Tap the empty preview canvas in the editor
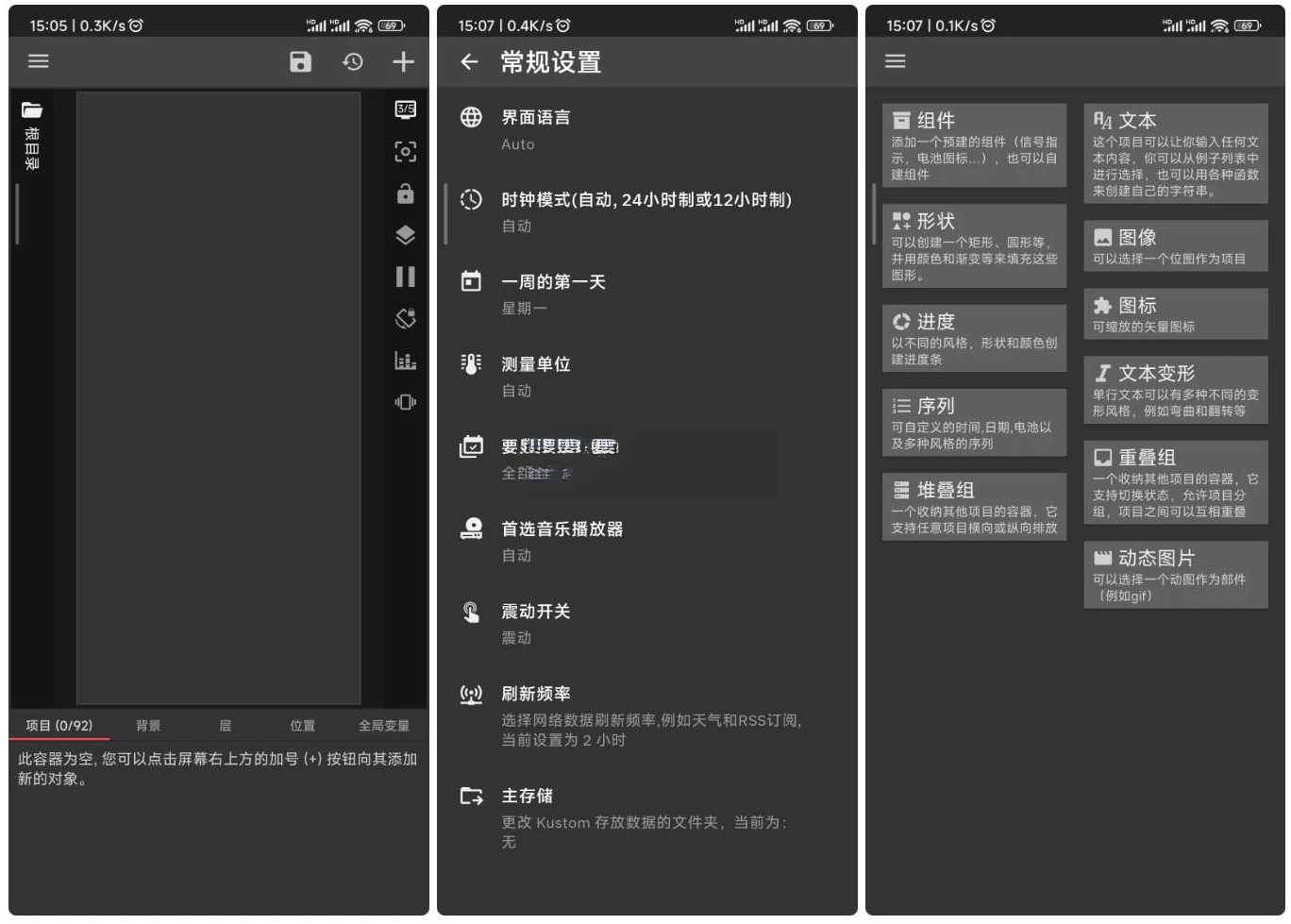 (219, 398)
